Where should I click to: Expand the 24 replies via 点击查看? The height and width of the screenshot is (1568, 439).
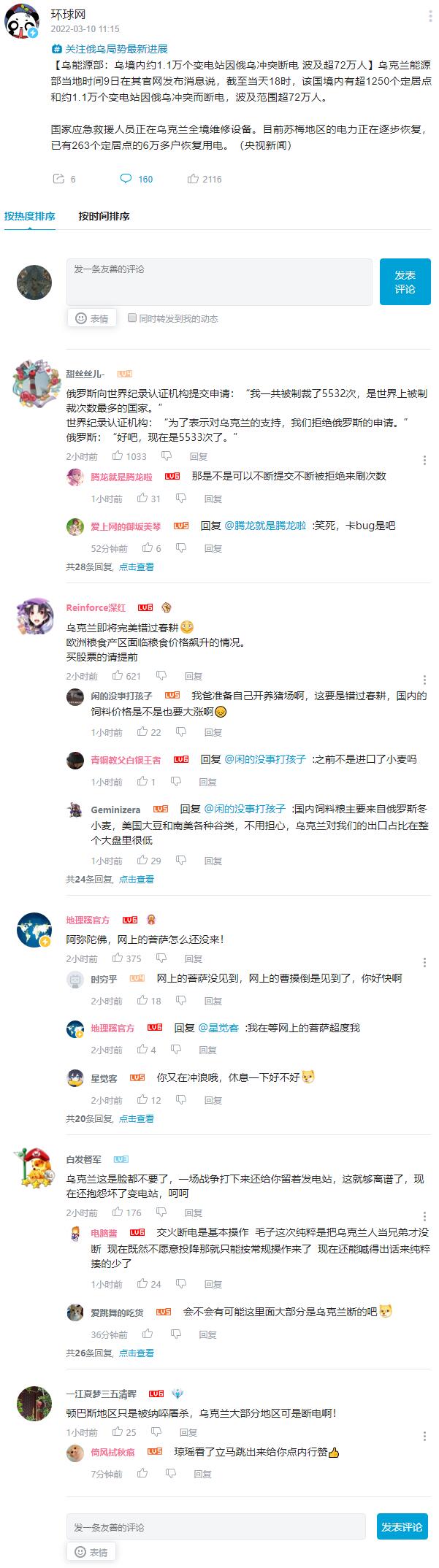pos(137,879)
